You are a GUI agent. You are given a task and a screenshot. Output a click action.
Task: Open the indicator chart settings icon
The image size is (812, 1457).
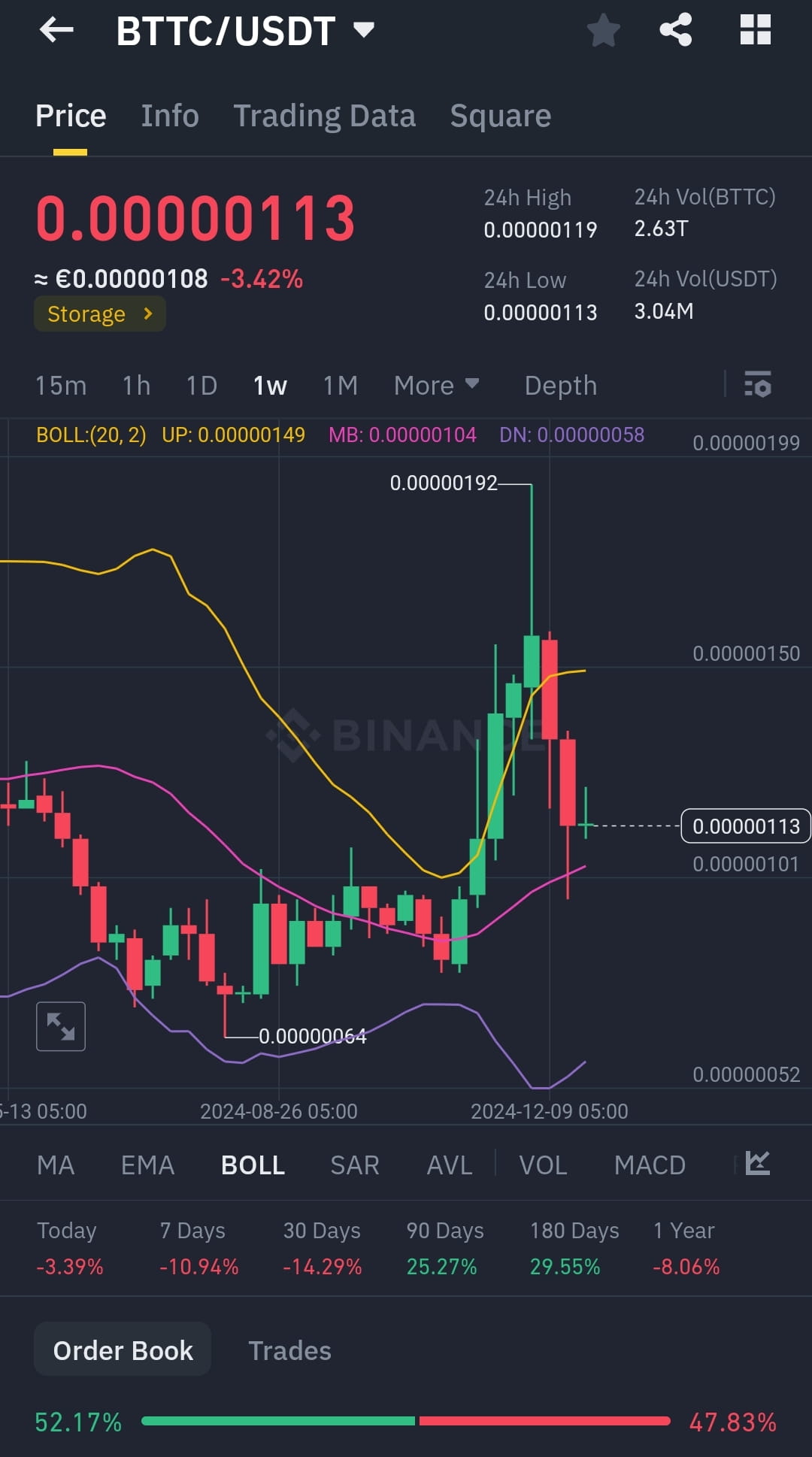757,1163
